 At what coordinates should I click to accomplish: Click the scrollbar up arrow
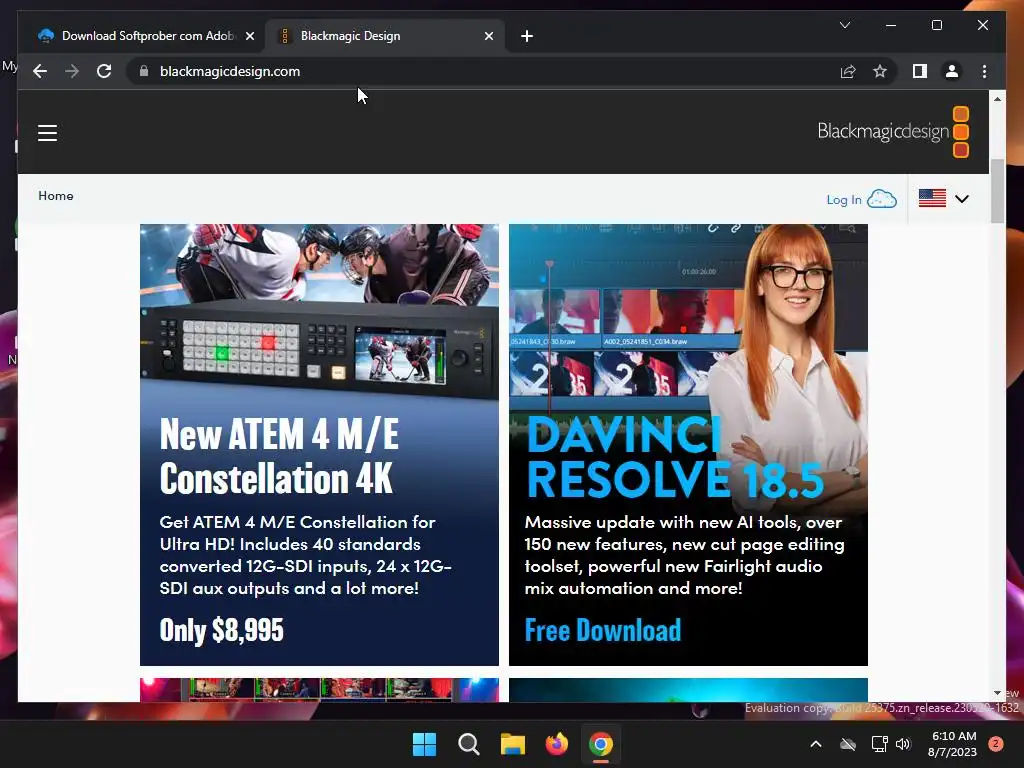click(x=997, y=99)
